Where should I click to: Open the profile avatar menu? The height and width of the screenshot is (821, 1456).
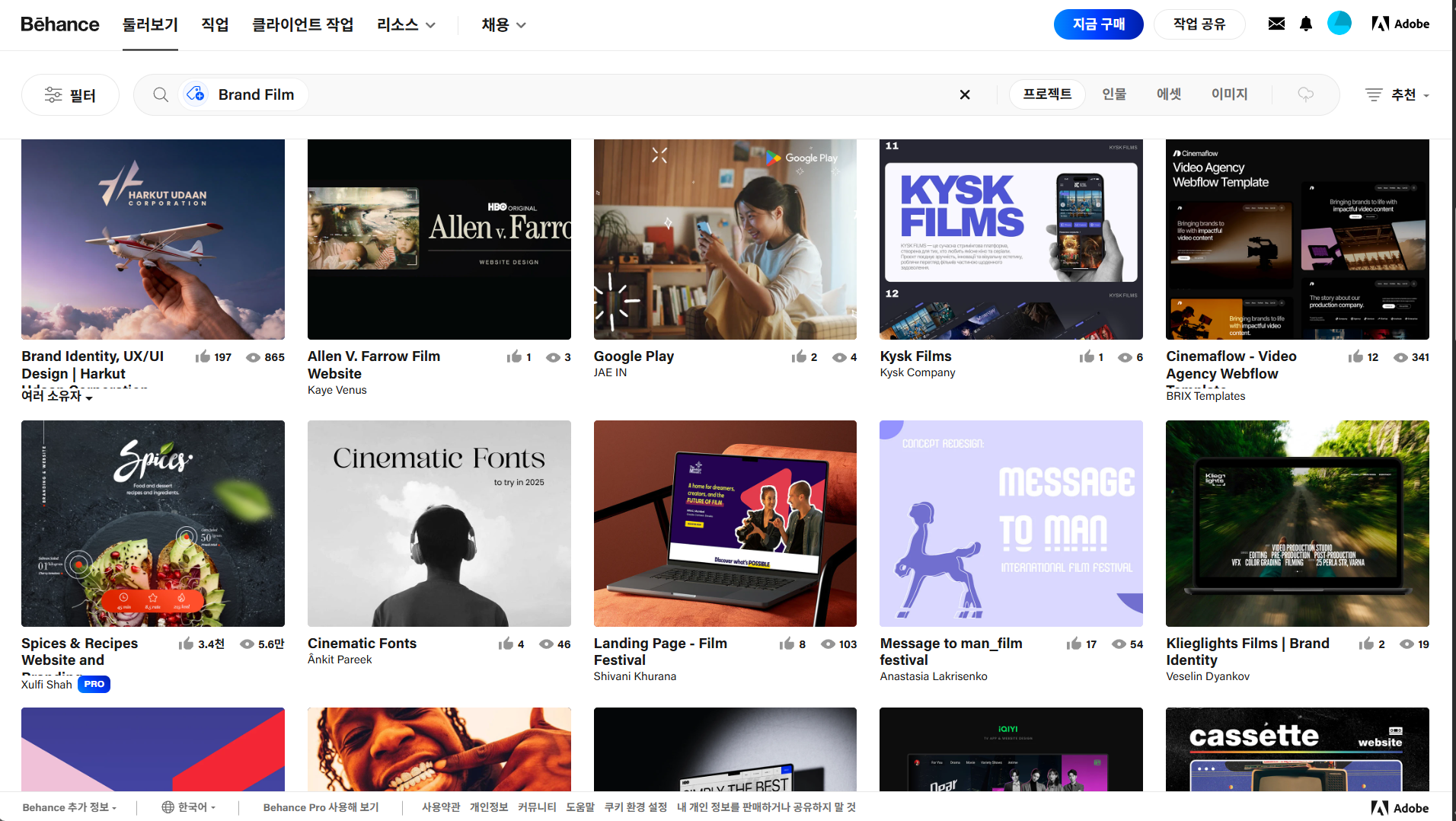coord(1339,24)
